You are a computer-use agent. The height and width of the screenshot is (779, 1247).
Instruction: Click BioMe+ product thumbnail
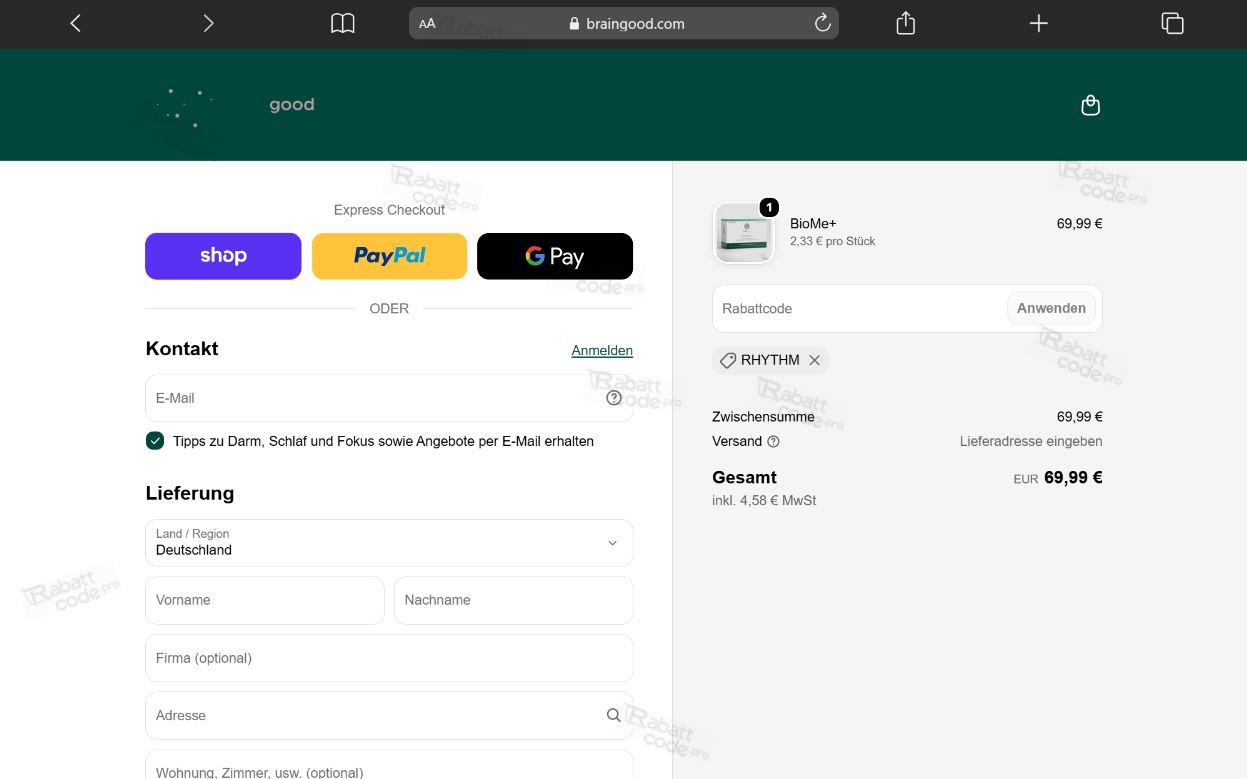tap(744, 233)
